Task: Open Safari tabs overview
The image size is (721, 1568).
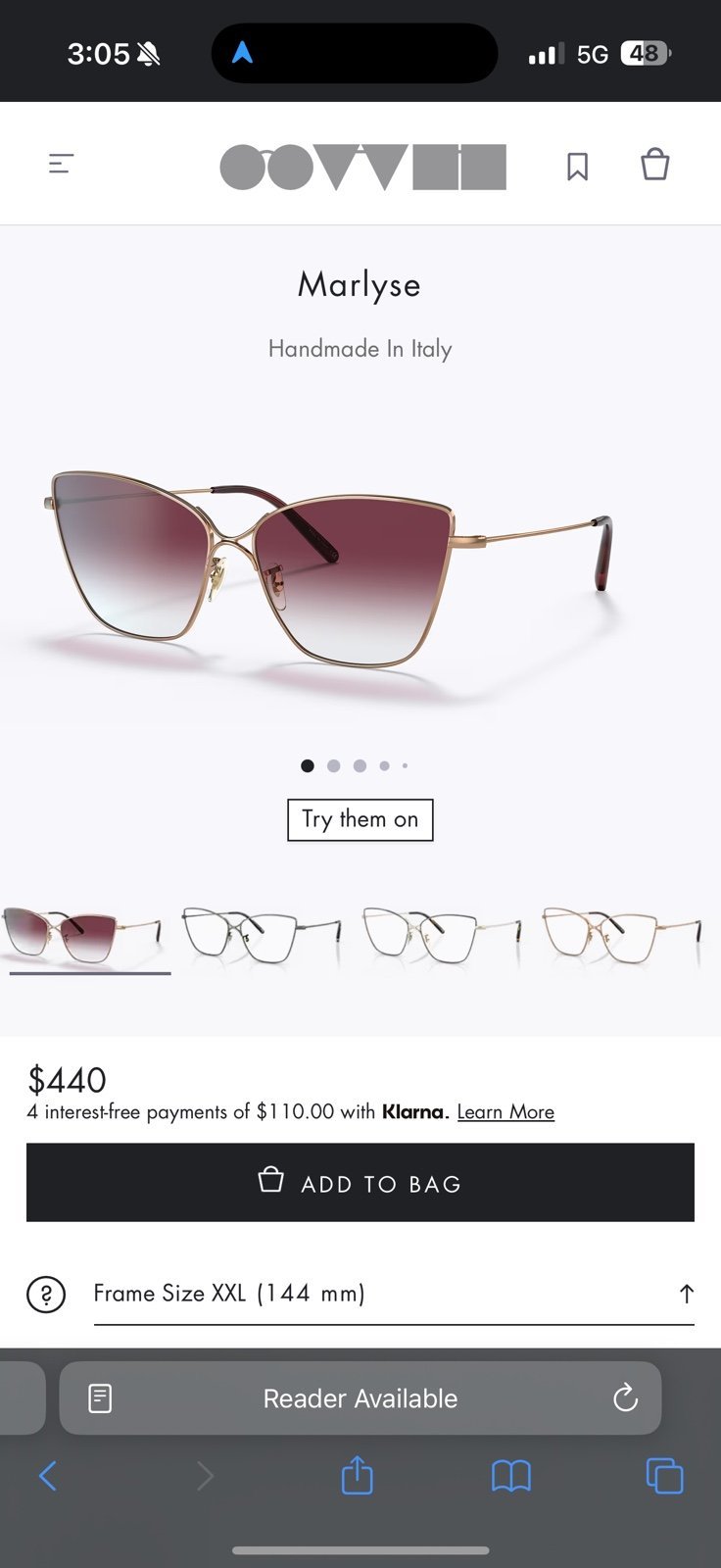Action: click(x=664, y=1476)
